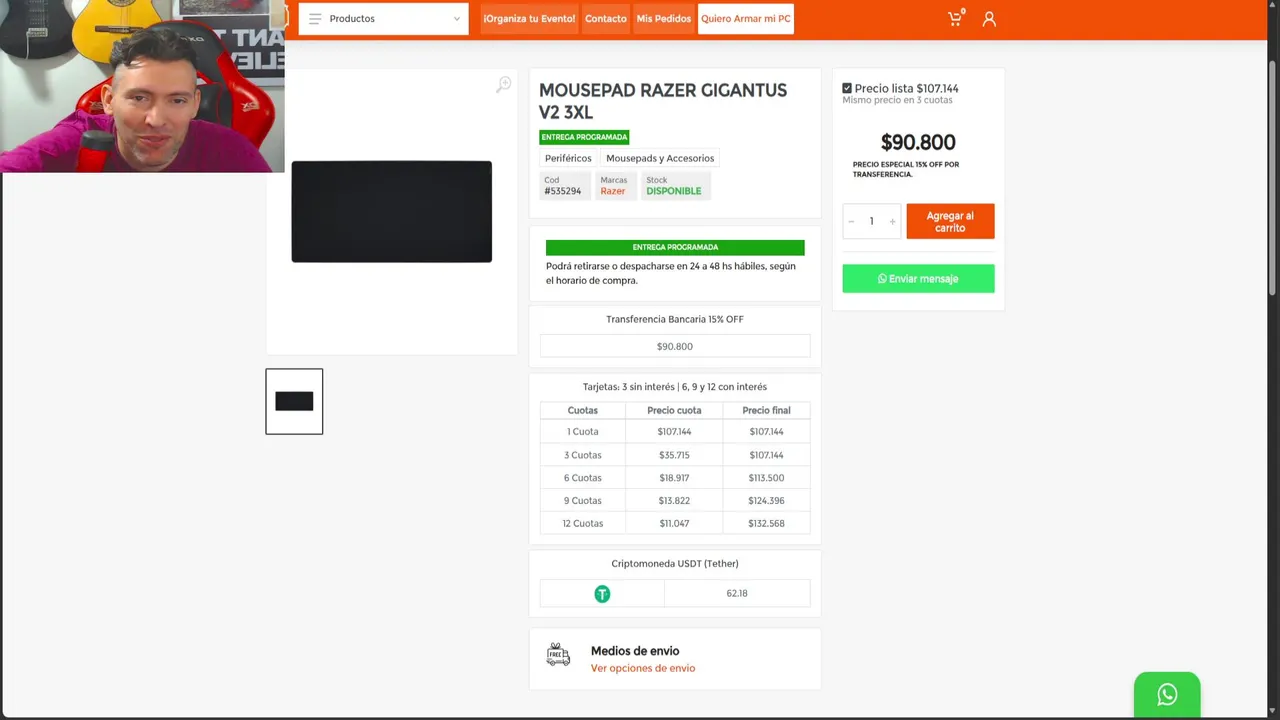Click the green ENTREGA PROGRAMADA badge under title
This screenshot has width=1280, height=720.
(x=584, y=137)
